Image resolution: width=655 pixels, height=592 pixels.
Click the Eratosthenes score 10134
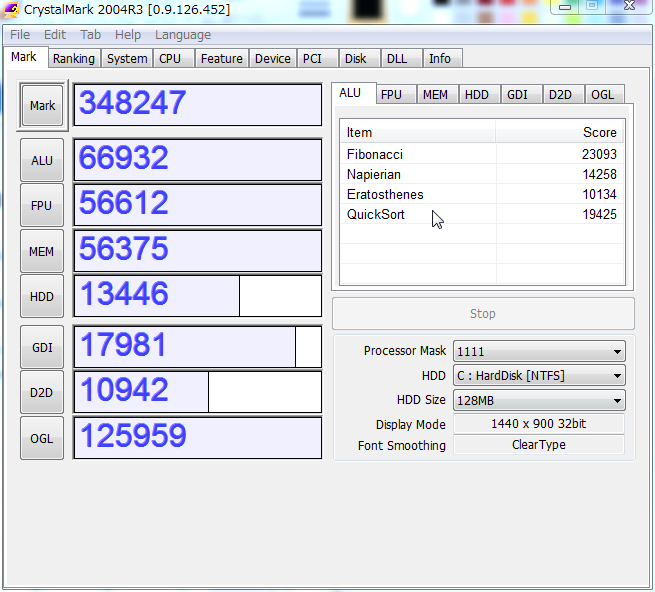point(599,194)
